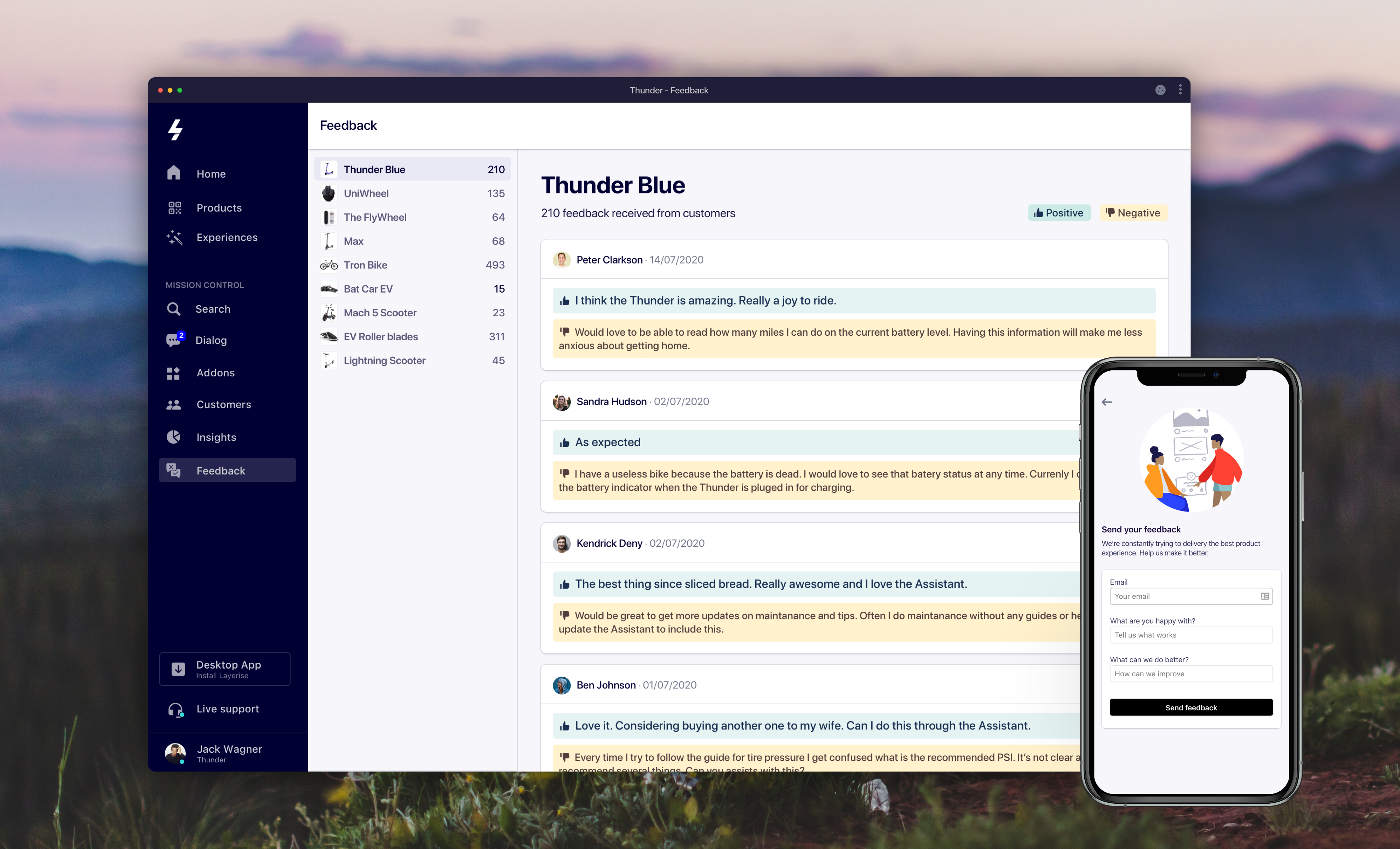Open the Home section icon
Viewport: 1400px width, 849px height.
pos(174,173)
